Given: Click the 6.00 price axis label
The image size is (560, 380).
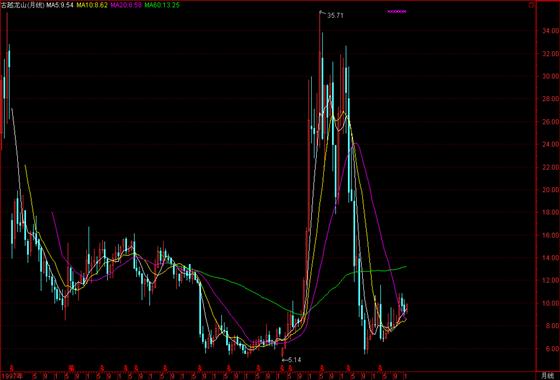Looking at the screenshot, I should click(551, 349).
